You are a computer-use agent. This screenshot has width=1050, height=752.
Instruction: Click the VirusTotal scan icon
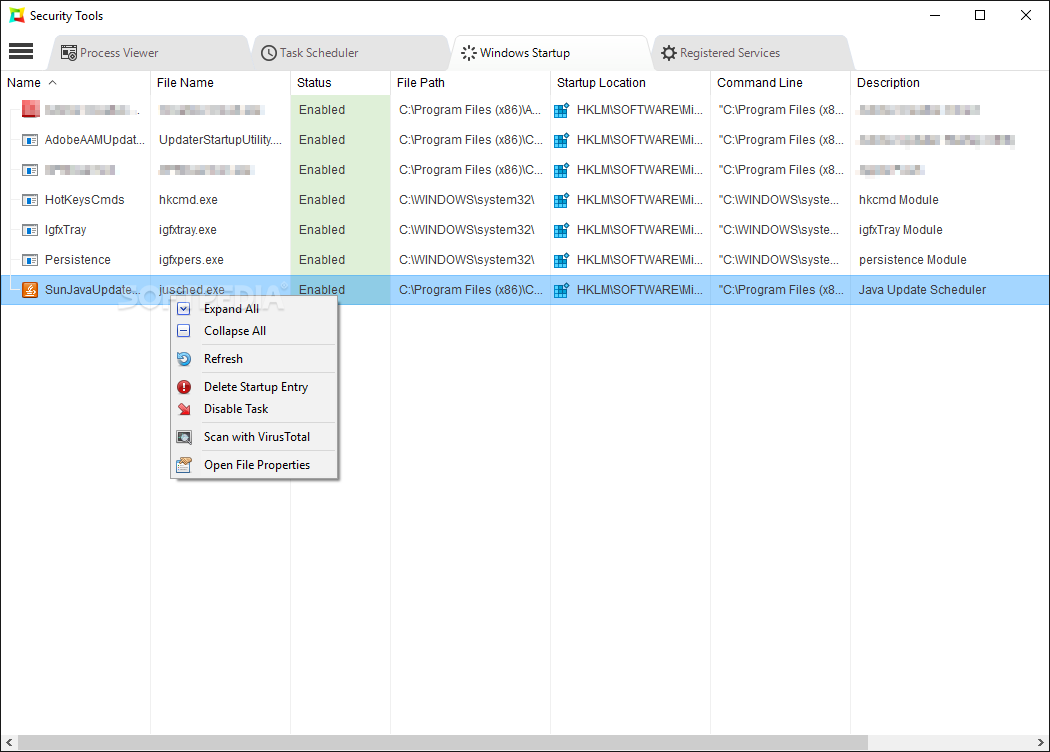pos(183,437)
